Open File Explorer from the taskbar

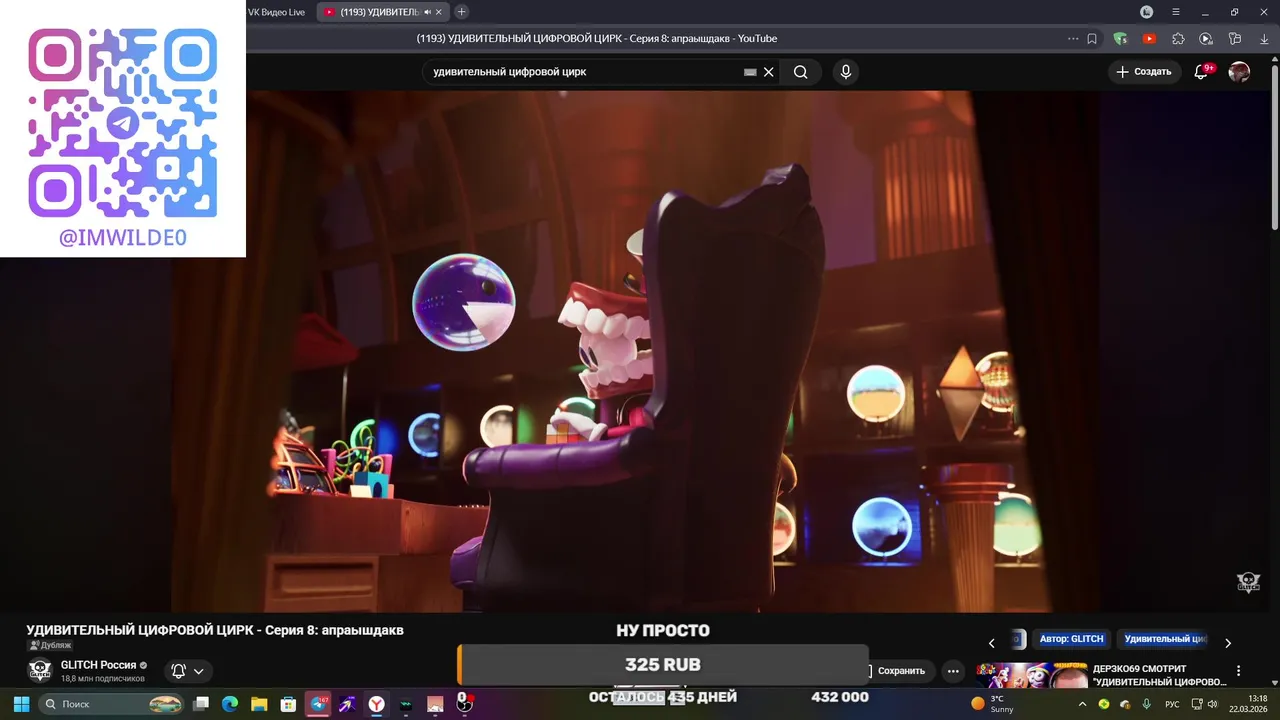(259, 704)
